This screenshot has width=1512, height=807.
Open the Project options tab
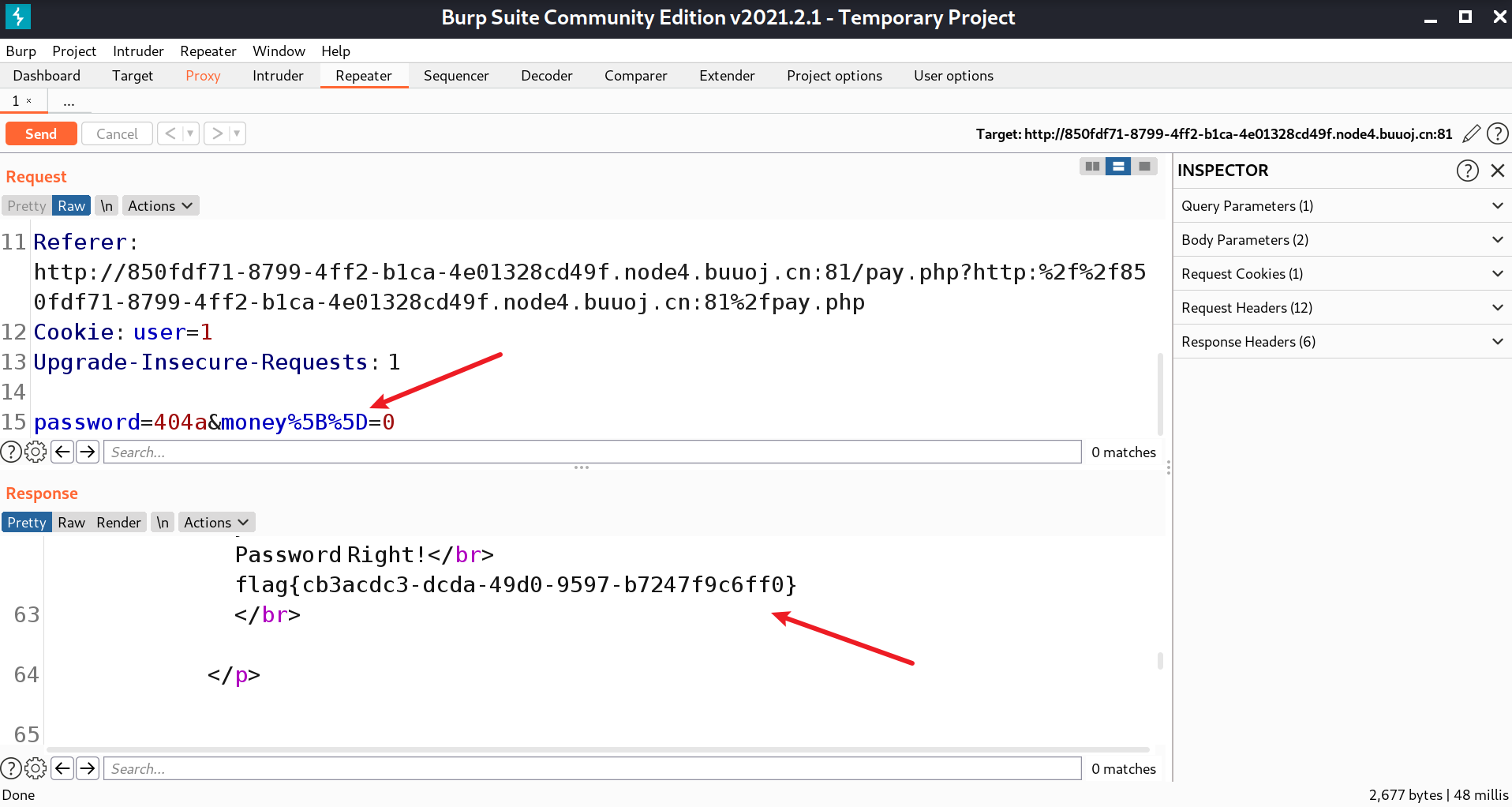[834, 76]
